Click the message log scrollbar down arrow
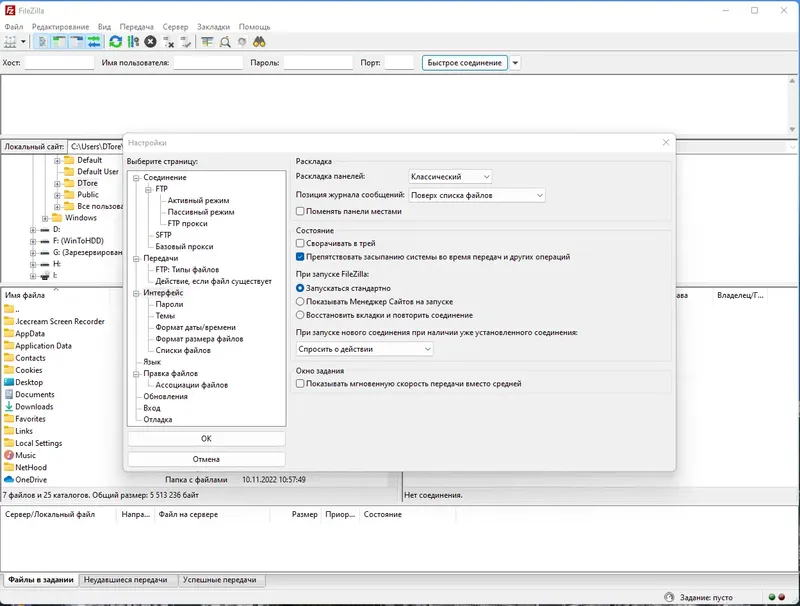Image resolution: width=800 pixels, height=606 pixels. click(x=792, y=130)
